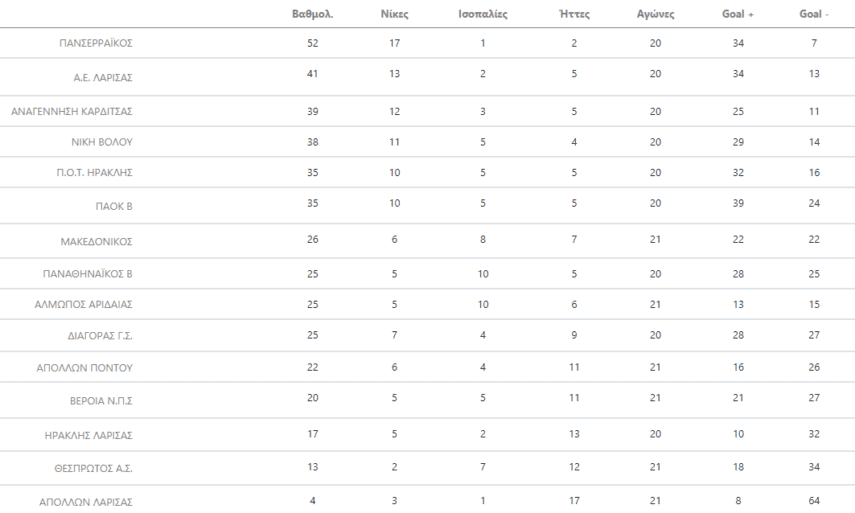Click the Νίκες column header
The width and height of the screenshot is (855, 513).
click(x=395, y=15)
